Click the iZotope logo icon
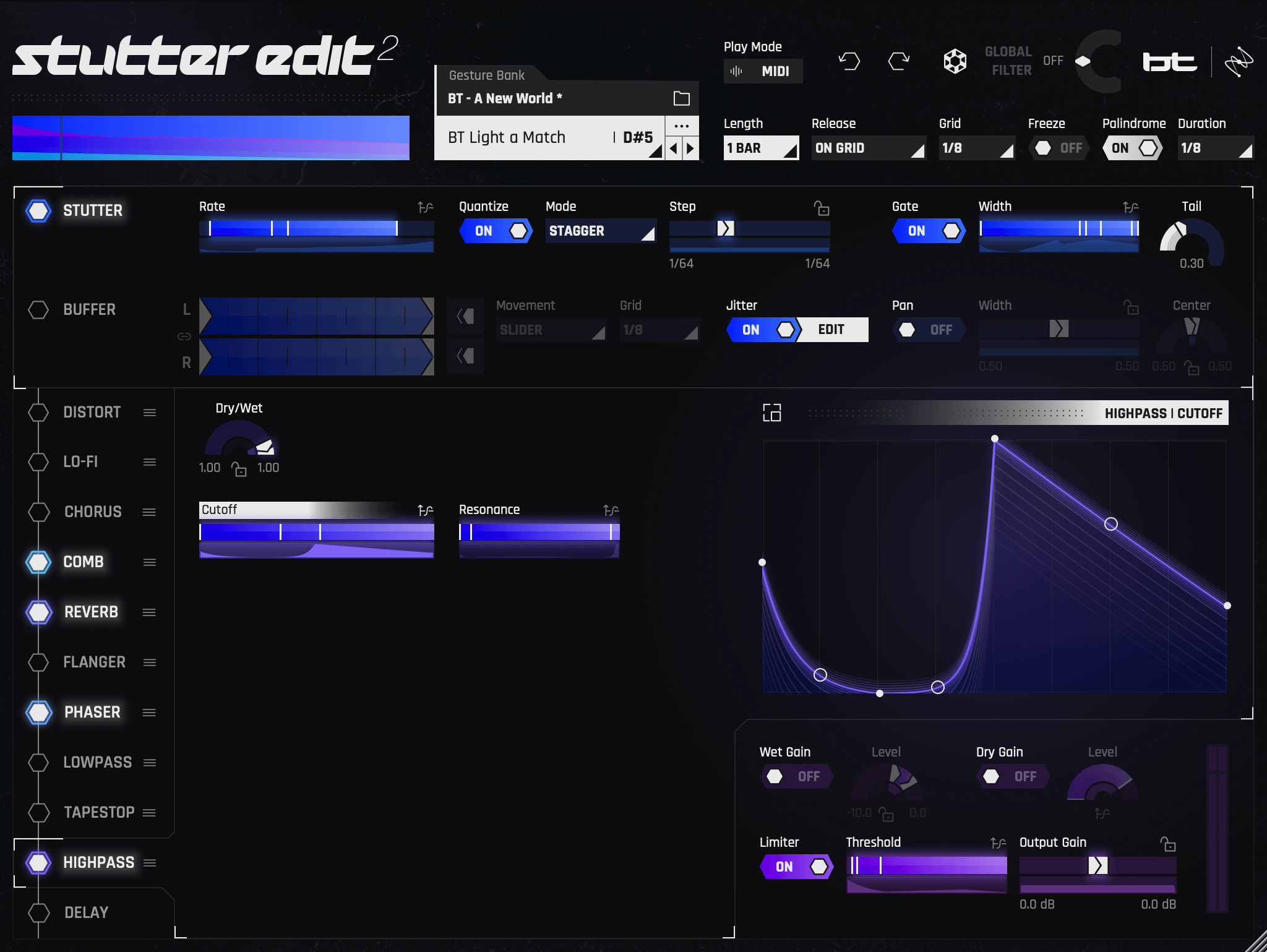The image size is (1267, 952). click(1239, 61)
